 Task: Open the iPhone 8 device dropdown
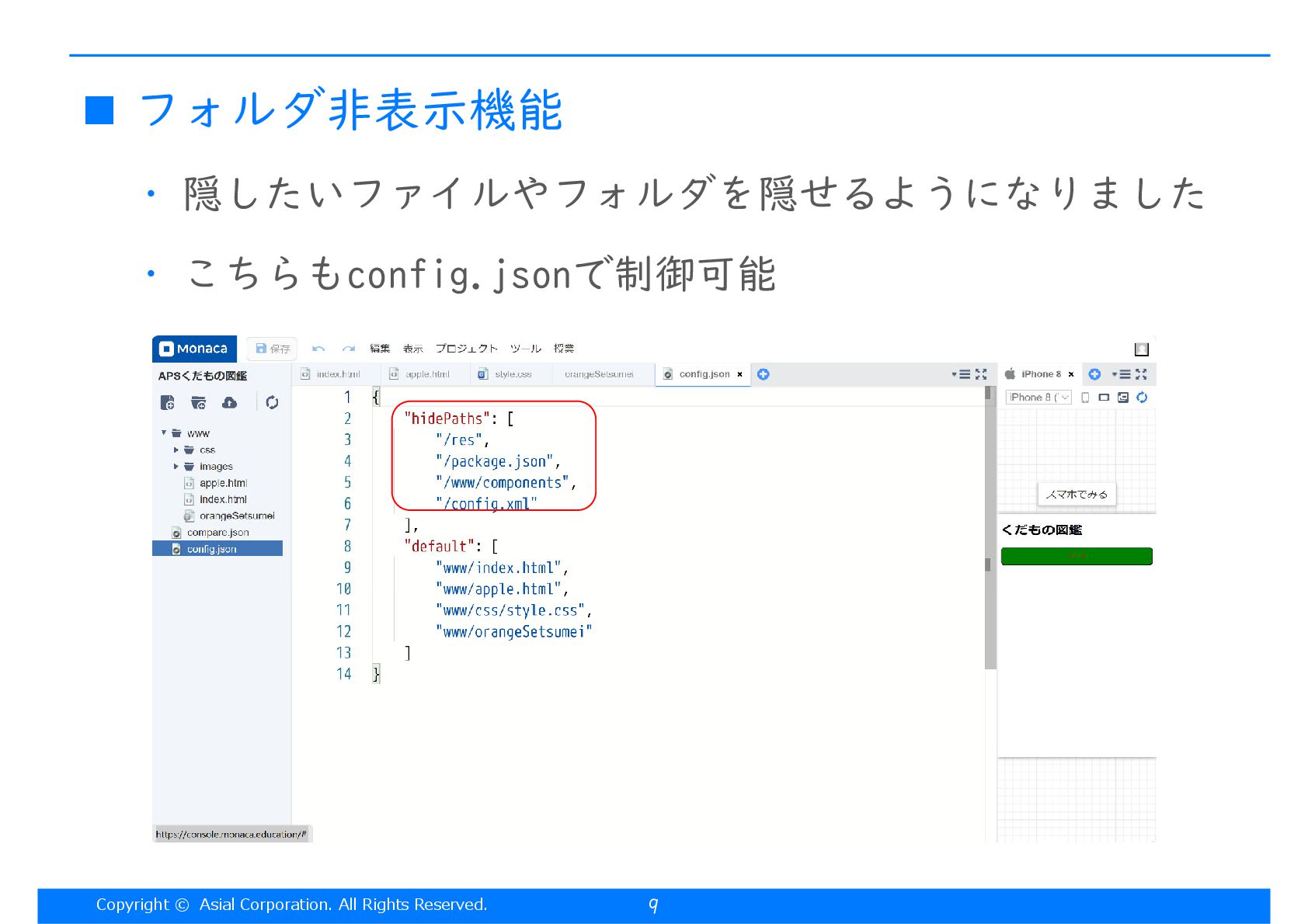pyautogui.click(x=1038, y=398)
